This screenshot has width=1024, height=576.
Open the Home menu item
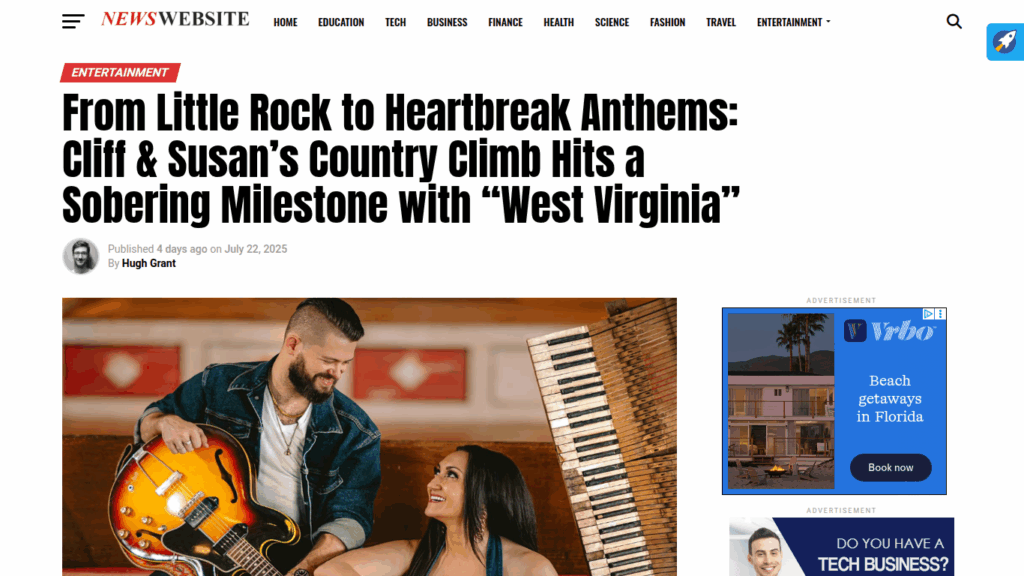285,22
